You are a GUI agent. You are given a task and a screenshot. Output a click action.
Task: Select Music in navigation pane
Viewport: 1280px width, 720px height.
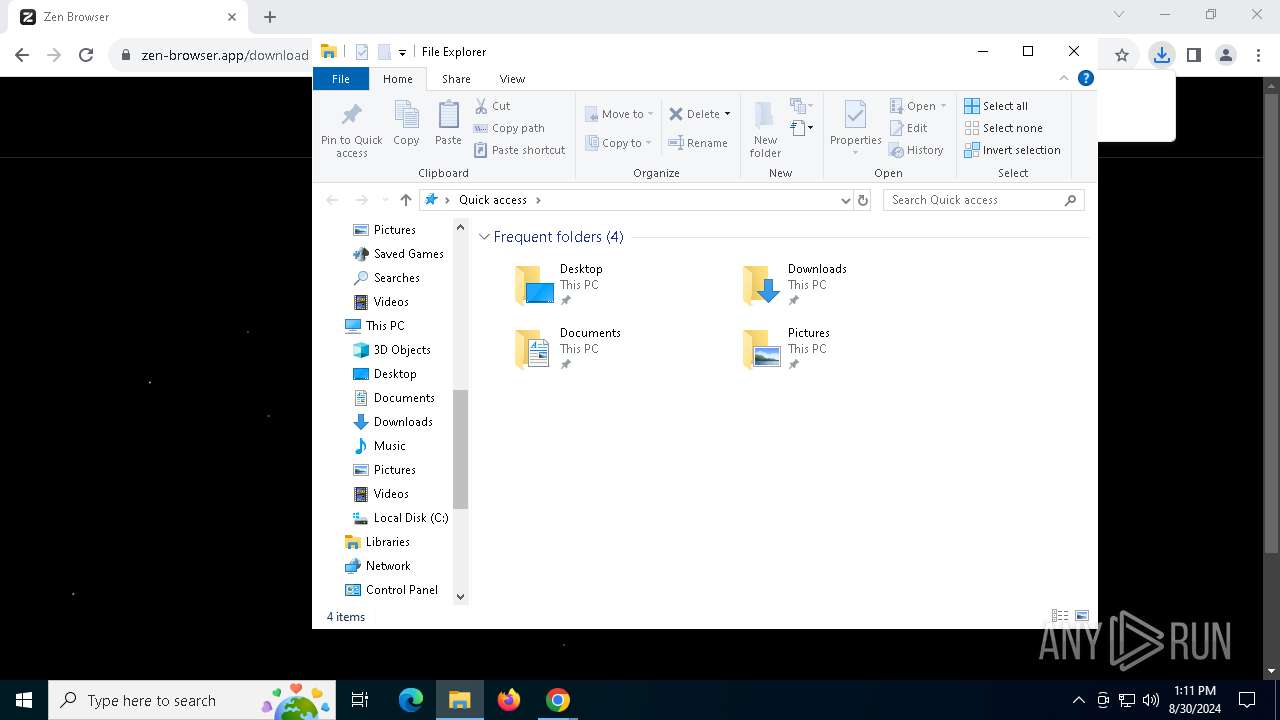[x=380, y=446]
